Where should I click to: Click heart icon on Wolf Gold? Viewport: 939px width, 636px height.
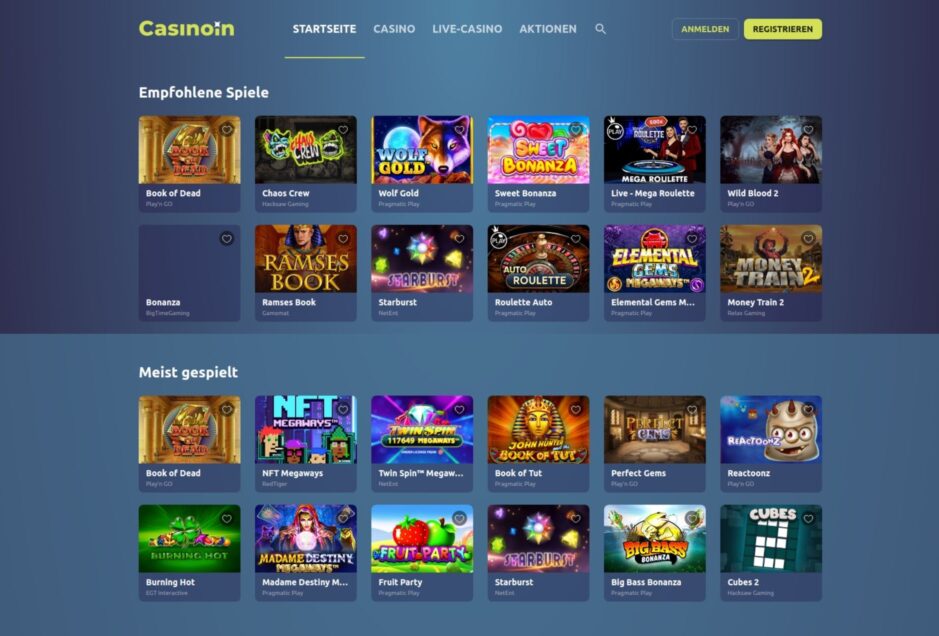[x=459, y=129]
